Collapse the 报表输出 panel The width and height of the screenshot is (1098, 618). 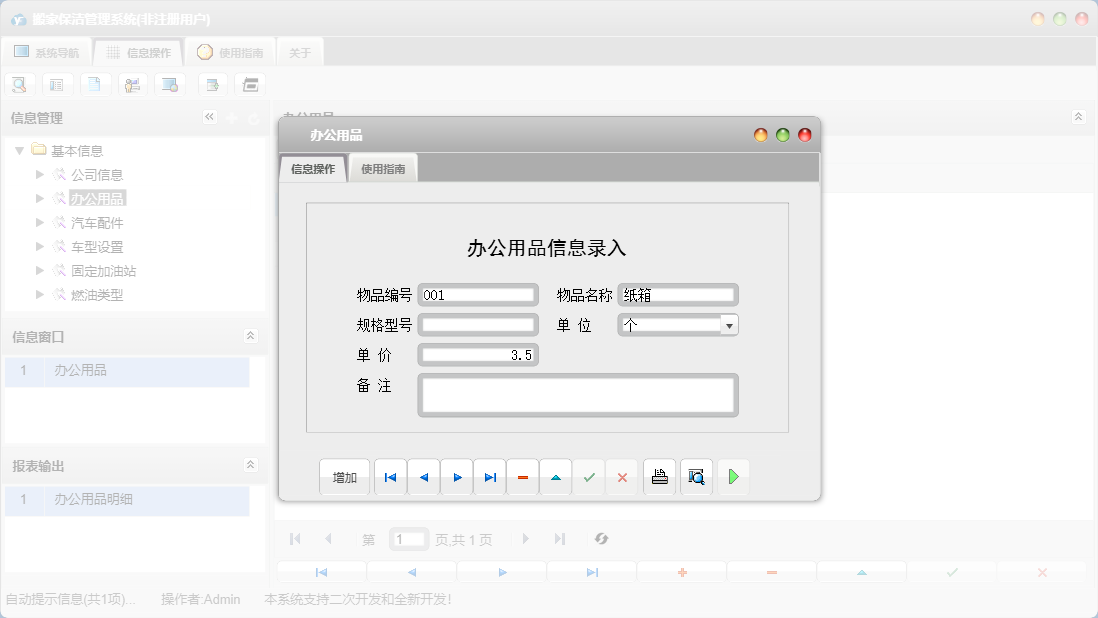tap(251, 465)
